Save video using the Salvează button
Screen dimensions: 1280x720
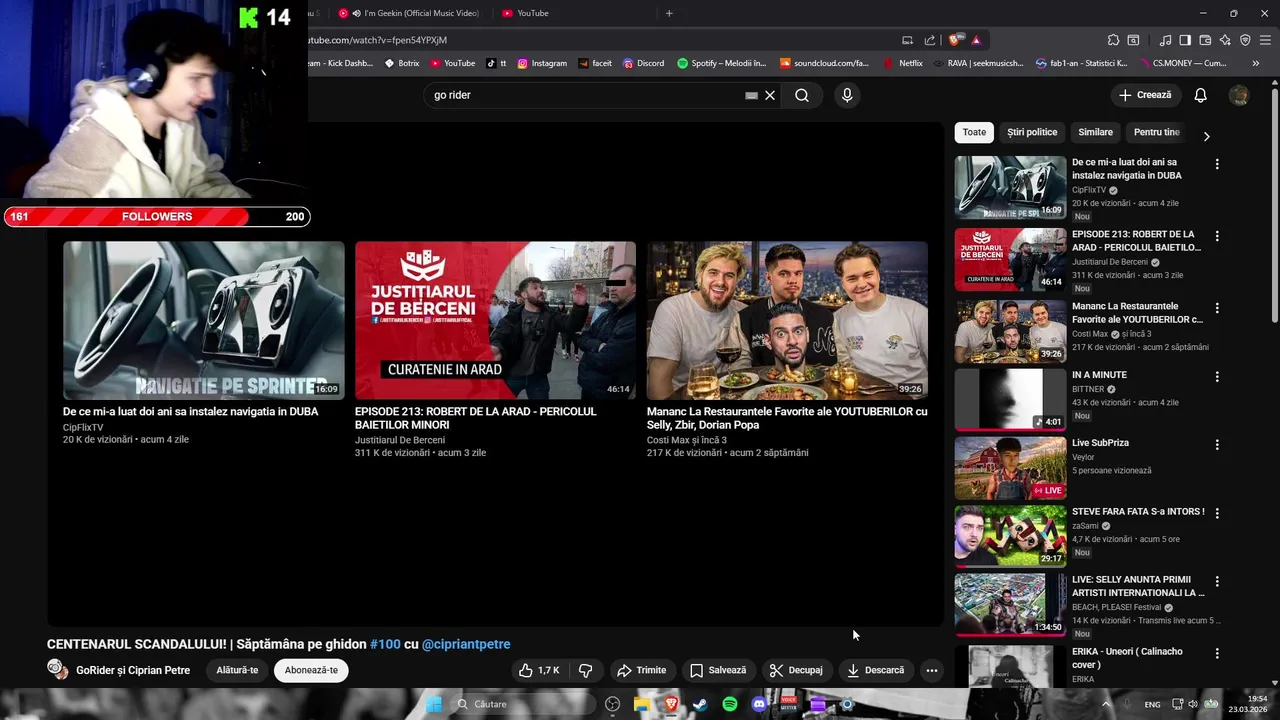coord(718,671)
